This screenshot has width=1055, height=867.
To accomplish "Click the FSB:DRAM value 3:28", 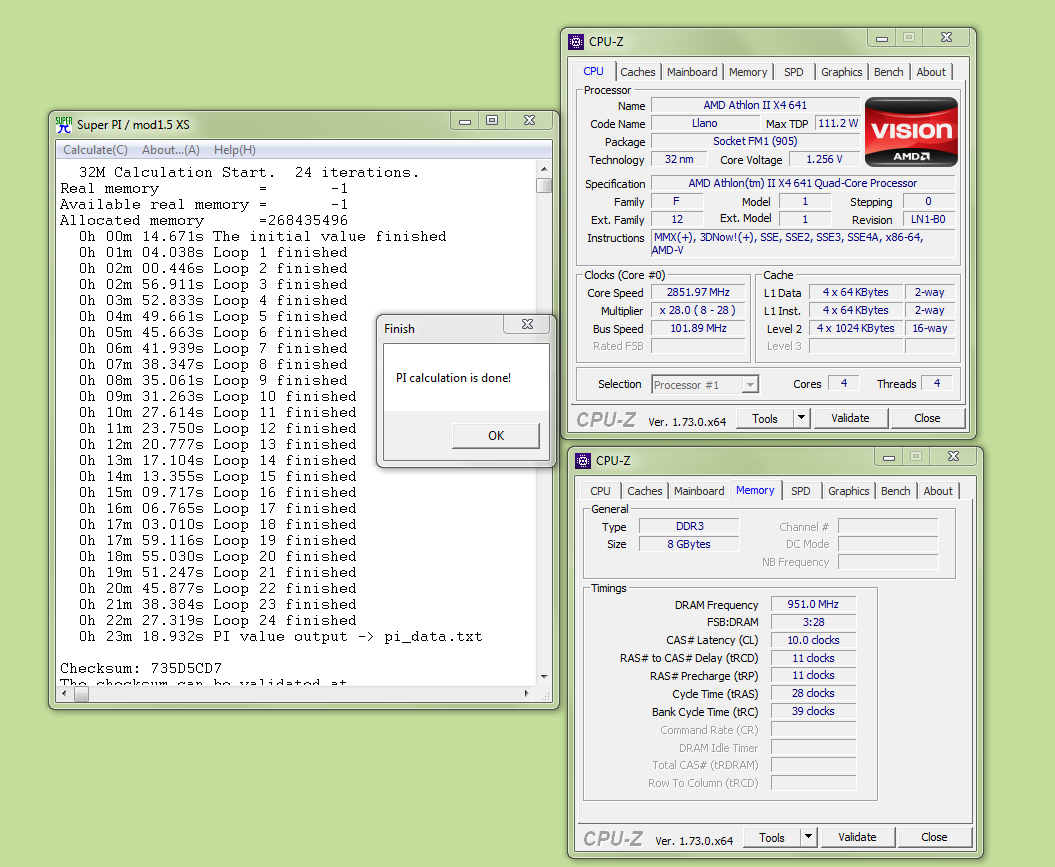I will click(813, 622).
